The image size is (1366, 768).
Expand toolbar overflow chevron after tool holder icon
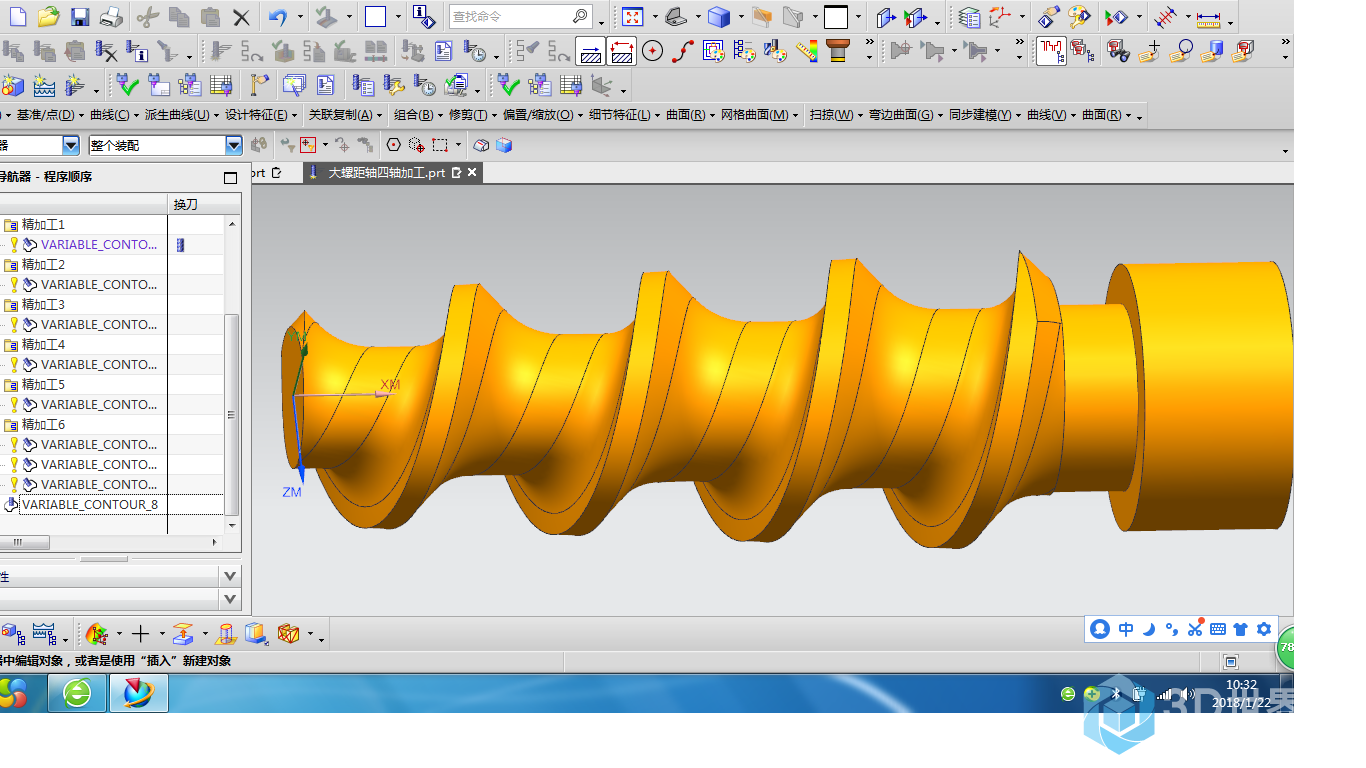[x=869, y=44]
